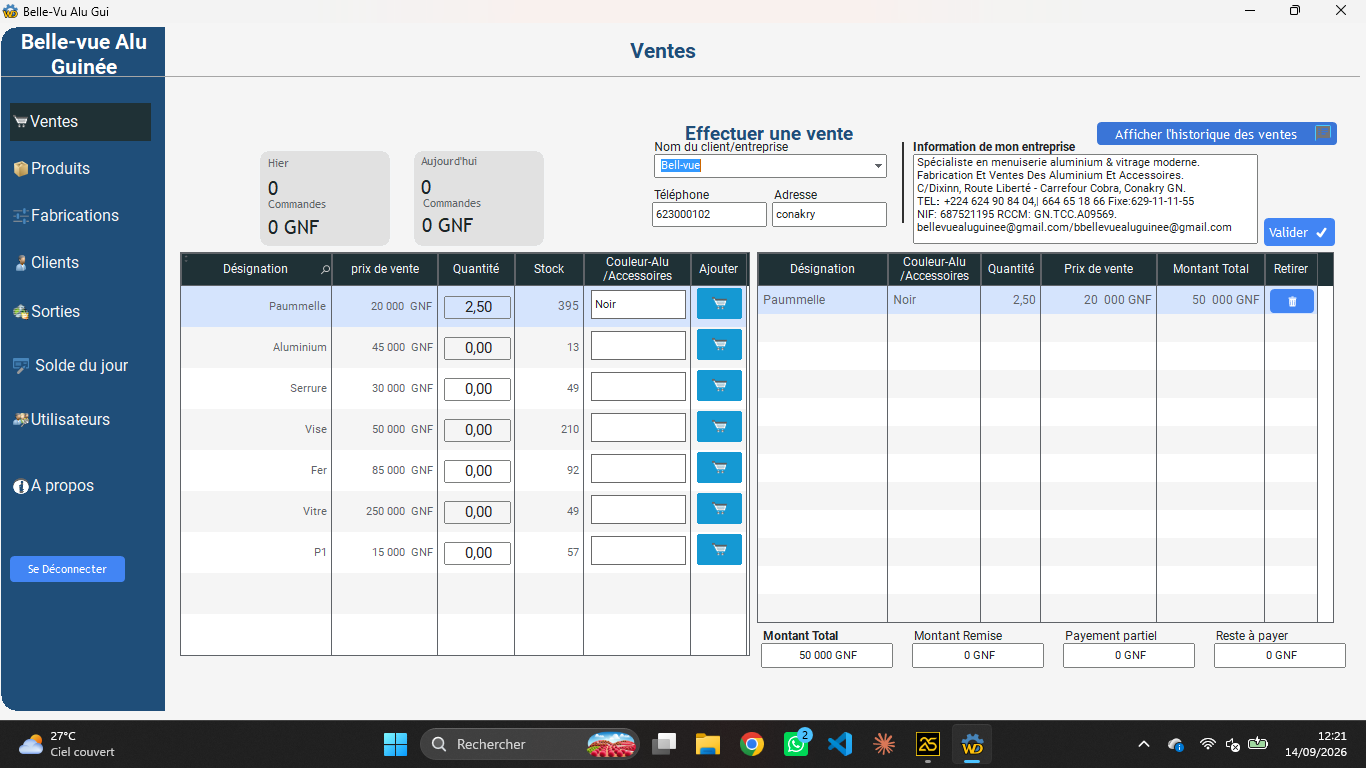Viewport: 1366px width, 768px height.
Task: Click the cart icon in the Aluminium row
Action: [x=719, y=345]
